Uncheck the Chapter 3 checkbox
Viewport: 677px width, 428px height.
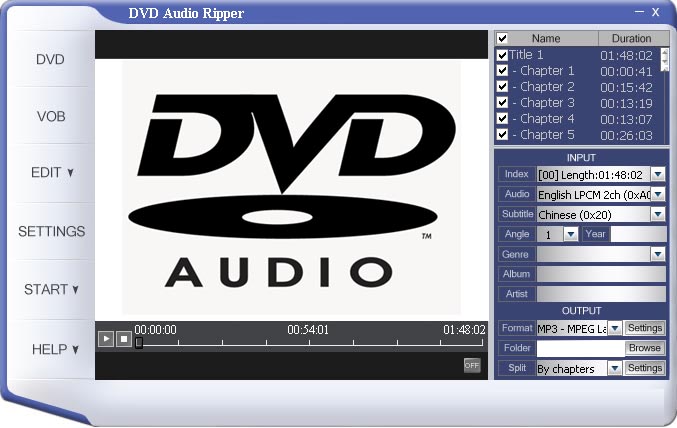pos(502,102)
